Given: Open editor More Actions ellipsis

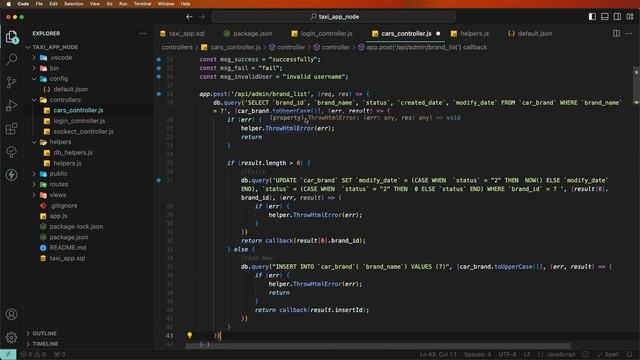Looking at the screenshot, I should click(x=629, y=33).
